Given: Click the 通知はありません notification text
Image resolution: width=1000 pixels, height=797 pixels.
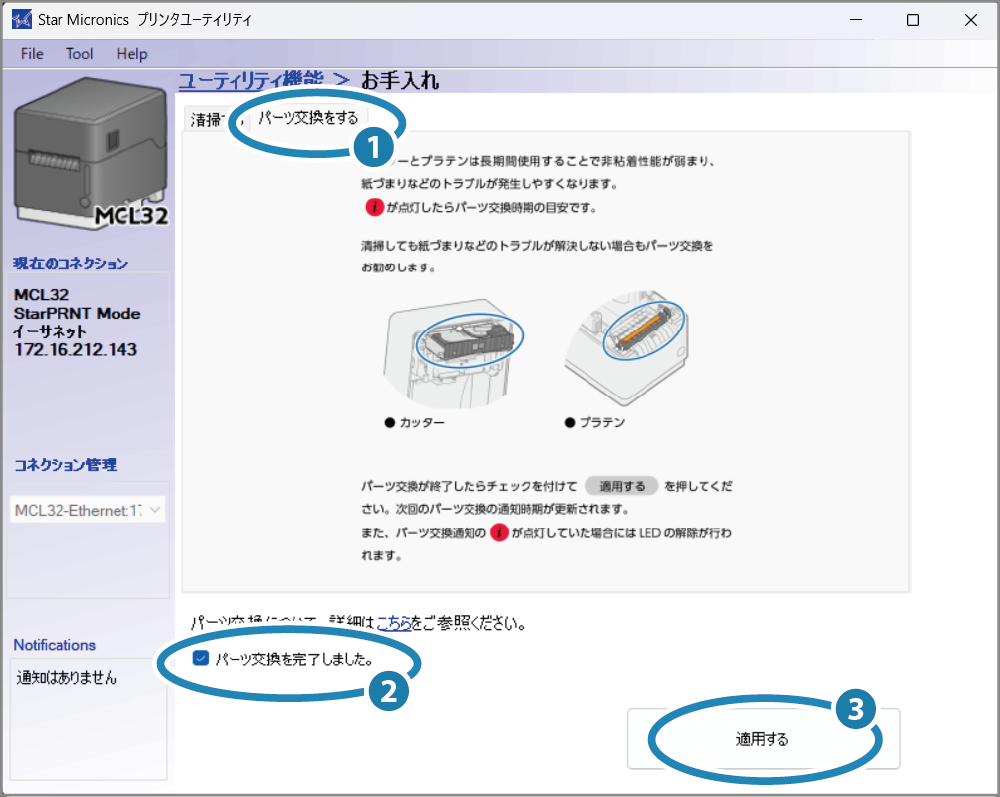Looking at the screenshot, I should tap(66, 677).
